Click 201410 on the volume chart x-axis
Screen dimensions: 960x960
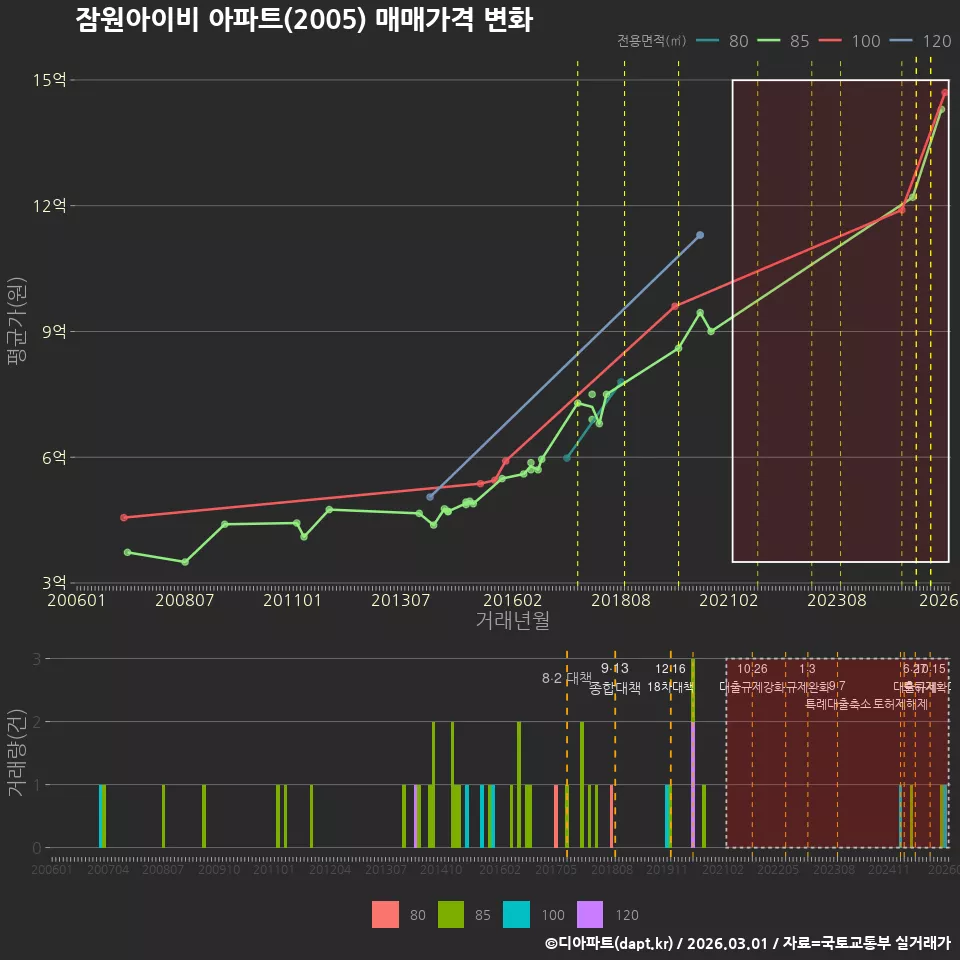(441, 869)
